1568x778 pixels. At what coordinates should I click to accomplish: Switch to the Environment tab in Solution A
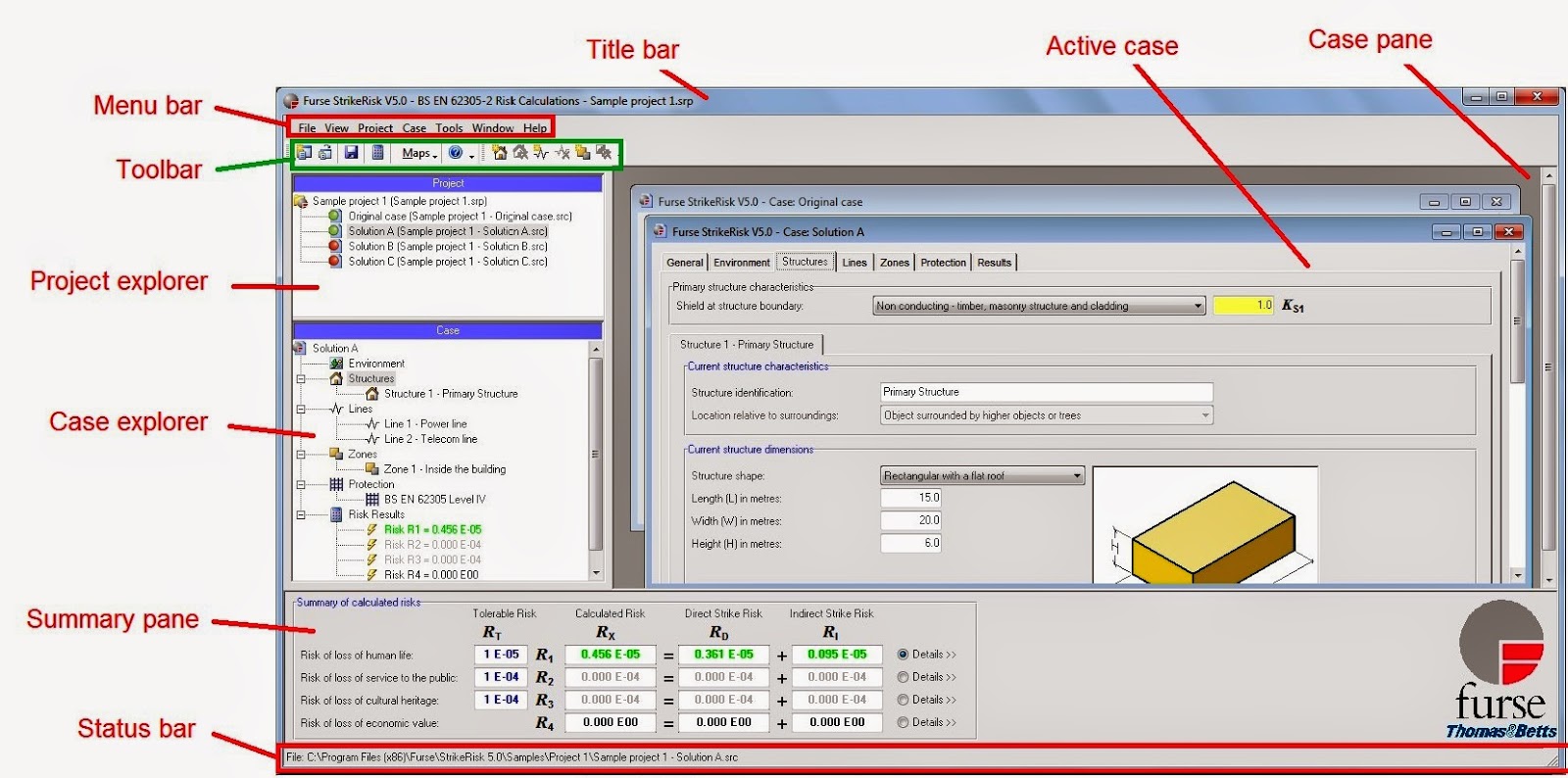pos(741,263)
